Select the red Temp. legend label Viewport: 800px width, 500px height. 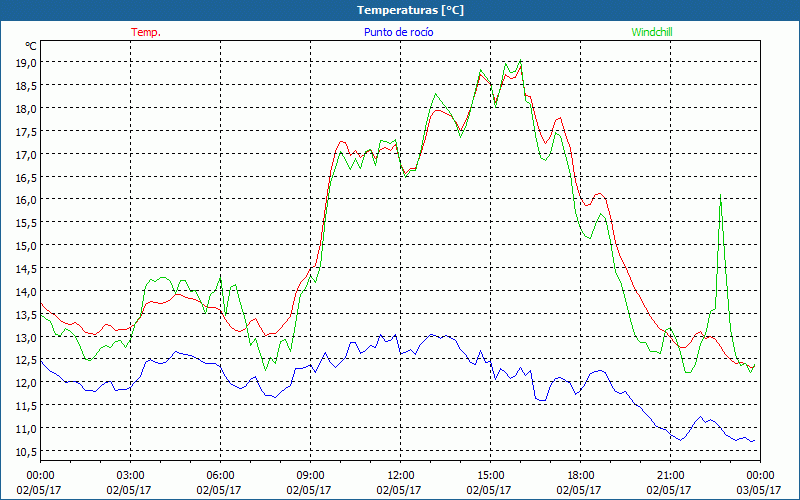pos(146,32)
